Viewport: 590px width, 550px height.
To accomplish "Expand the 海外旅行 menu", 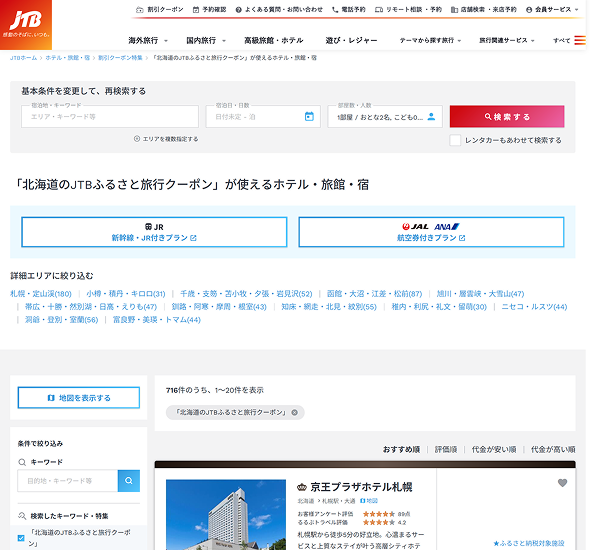I will point(148,40).
